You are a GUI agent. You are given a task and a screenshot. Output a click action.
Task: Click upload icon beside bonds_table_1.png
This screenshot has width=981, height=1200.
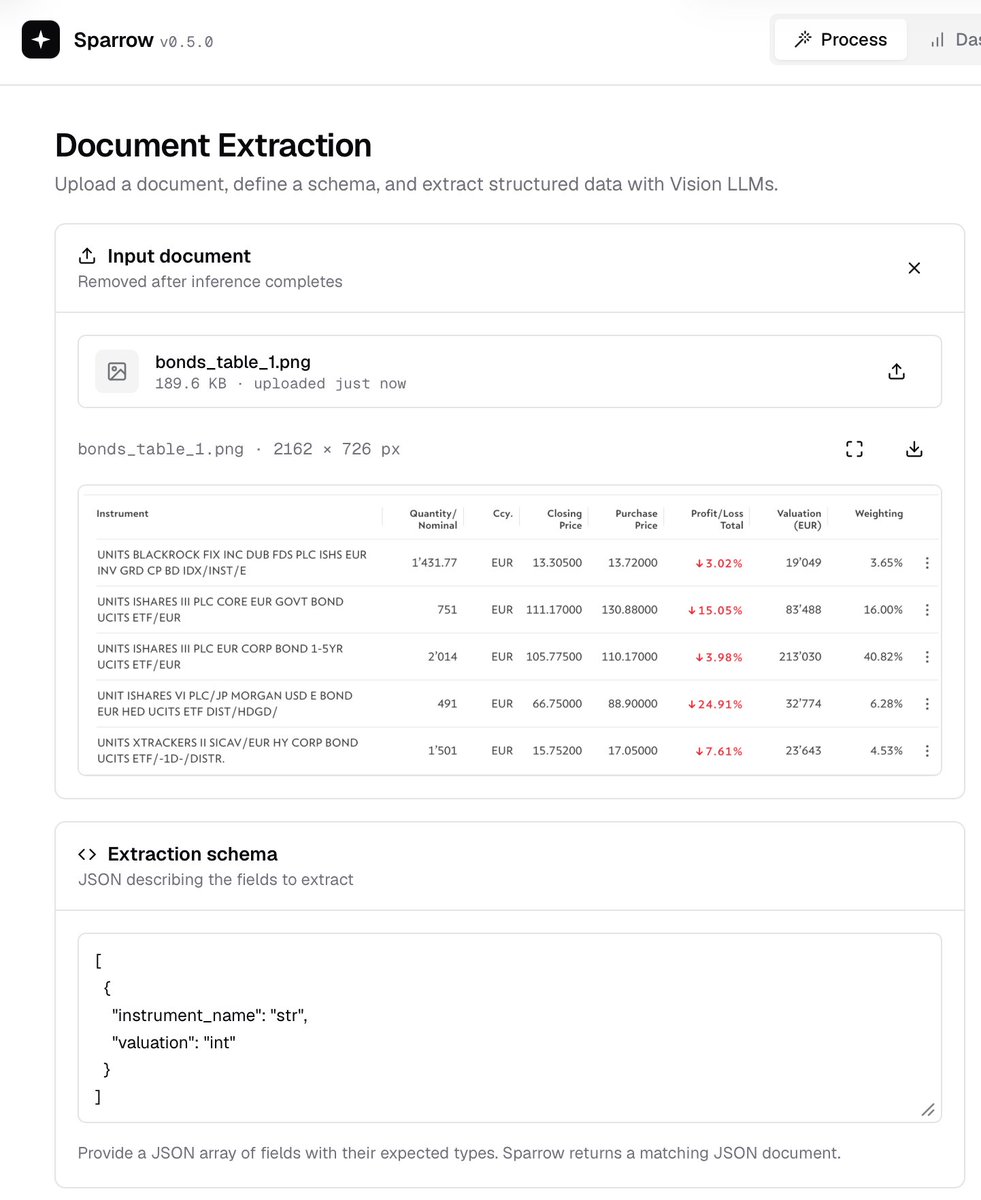coord(897,371)
